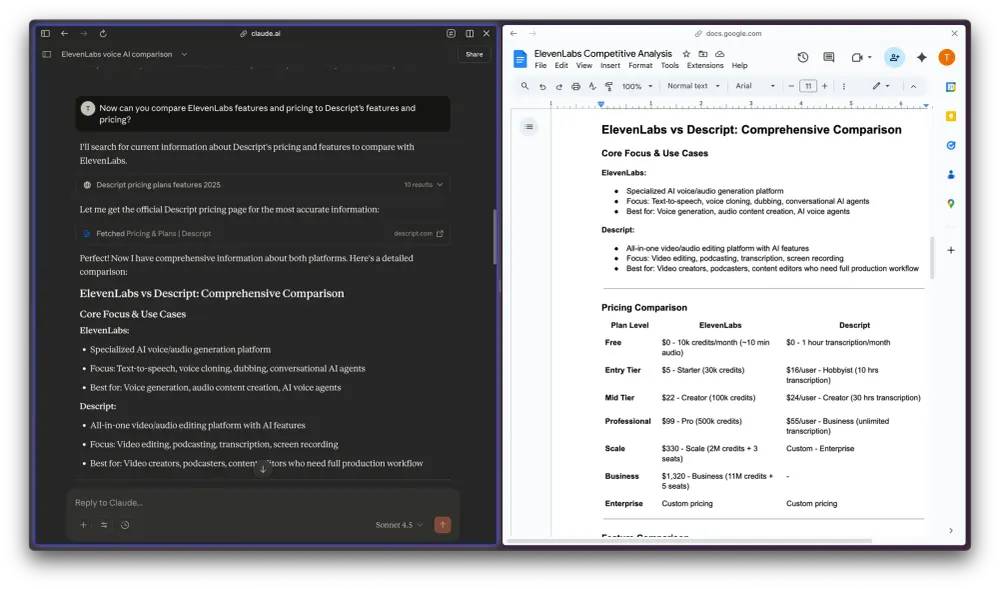This screenshot has width=1000, height=589.
Task: Hide the Docs menus with the collapse arrow
Action: (913, 86)
